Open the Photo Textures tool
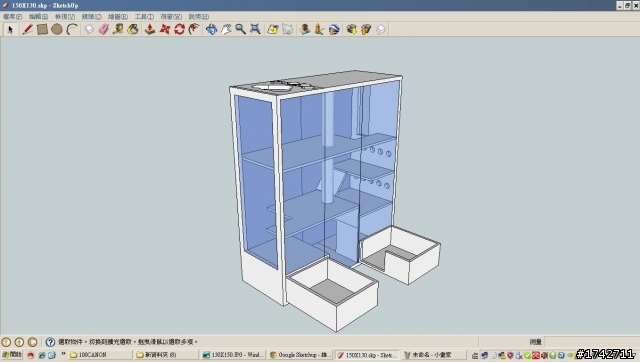640x362 pixels. tap(319, 29)
